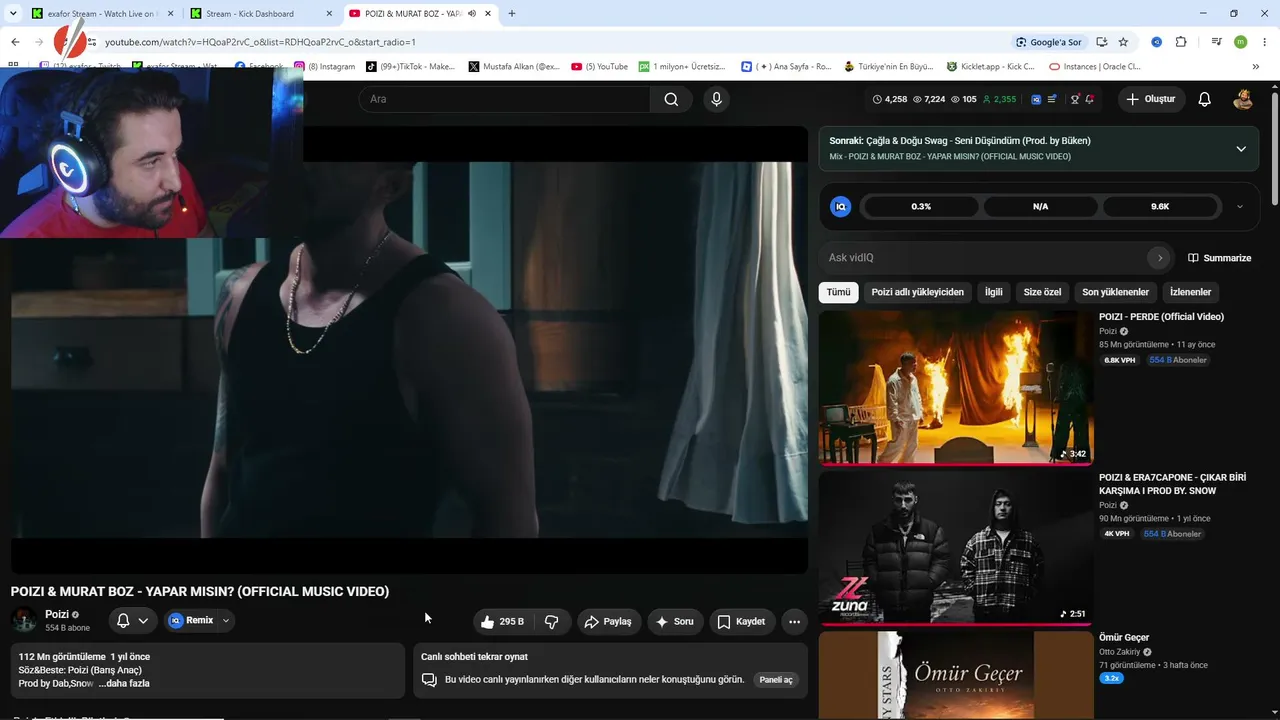Open the 'POIZI - PERDE (Official Video)' thumbnail
This screenshot has width=1280, height=720.
click(956, 388)
